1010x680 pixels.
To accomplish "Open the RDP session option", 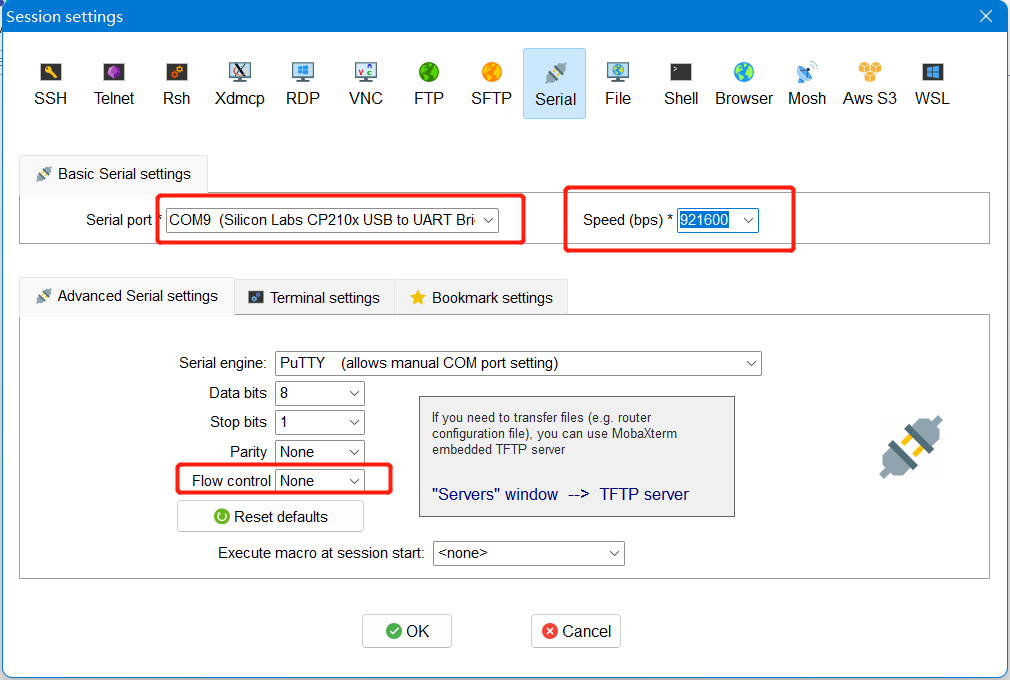I will point(303,84).
